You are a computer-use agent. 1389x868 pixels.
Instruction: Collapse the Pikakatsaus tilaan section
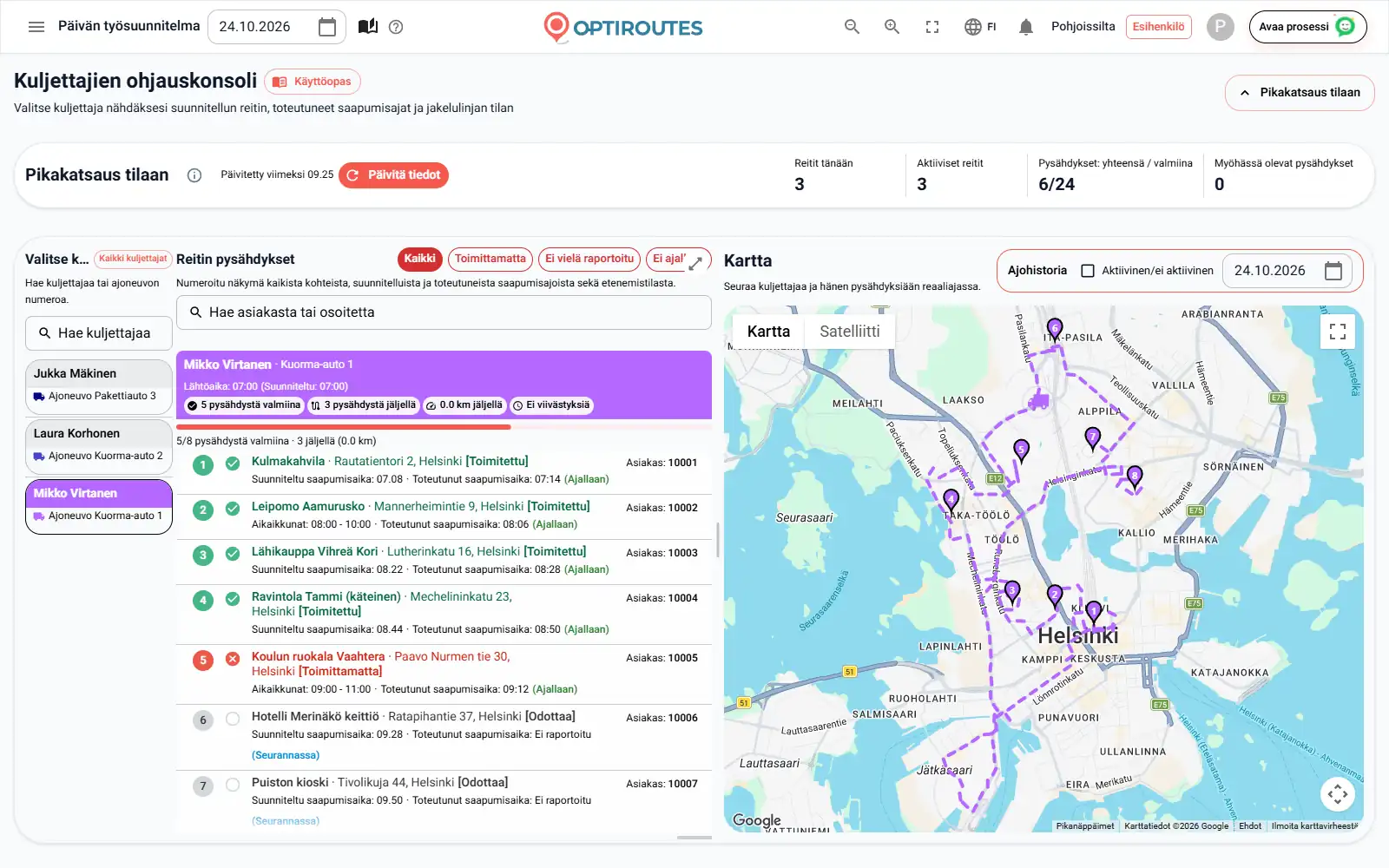tap(1300, 93)
